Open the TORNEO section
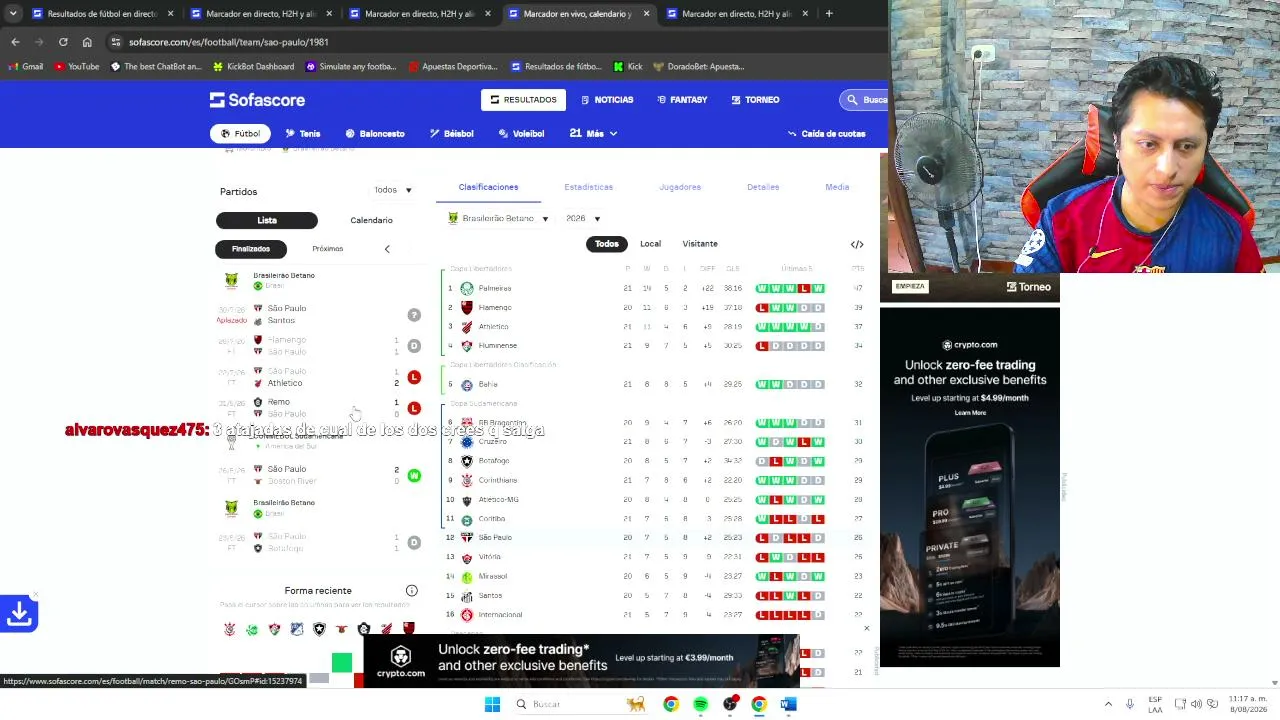The height and width of the screenshot is (720, 1280). tap(755, 100)
